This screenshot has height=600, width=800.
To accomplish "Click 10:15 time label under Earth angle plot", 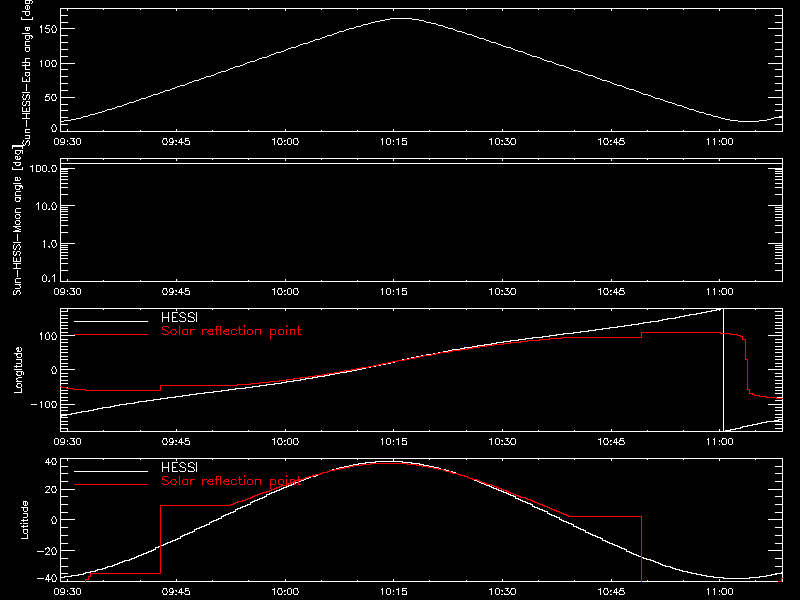I will (394, 141).
